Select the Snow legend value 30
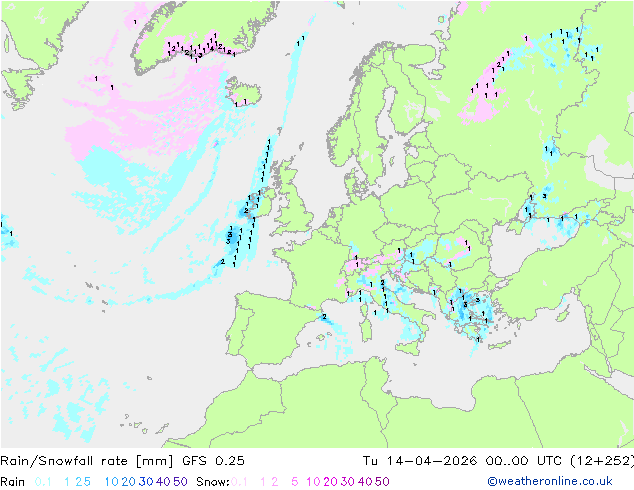The width and height of the screenshot is (634, 490). point(348,482)
